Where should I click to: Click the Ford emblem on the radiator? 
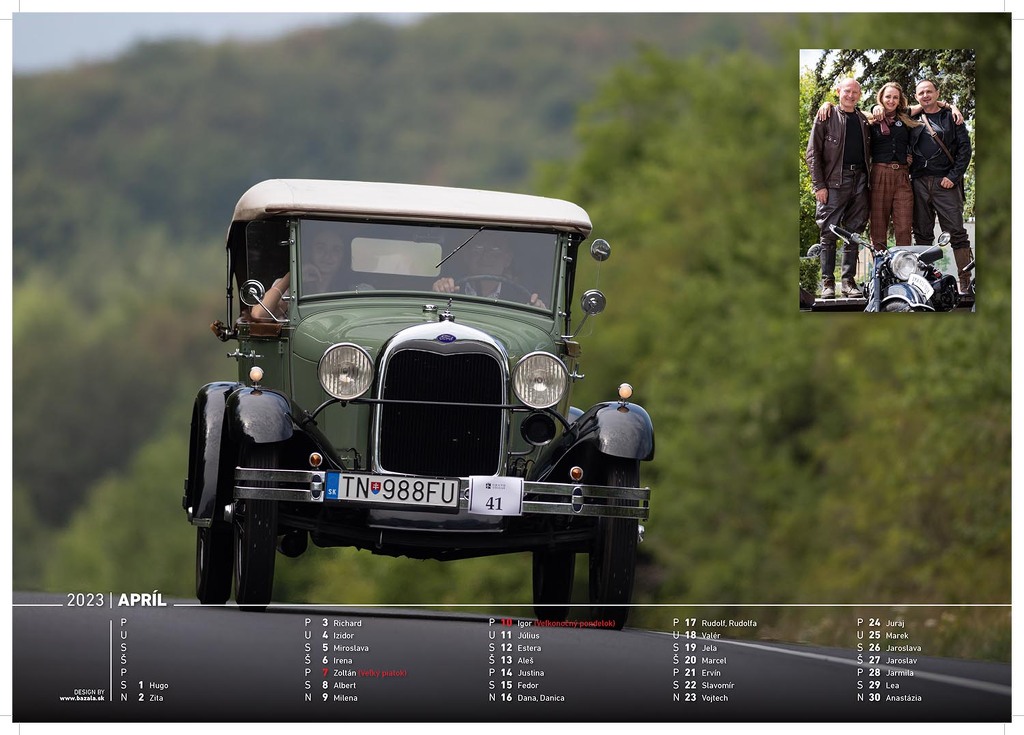445,338
